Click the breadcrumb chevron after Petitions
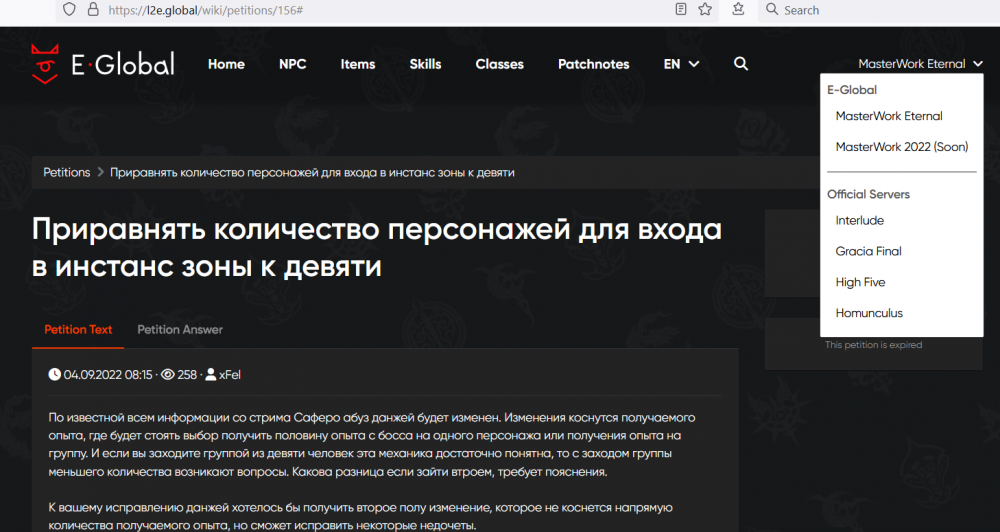 100,172
